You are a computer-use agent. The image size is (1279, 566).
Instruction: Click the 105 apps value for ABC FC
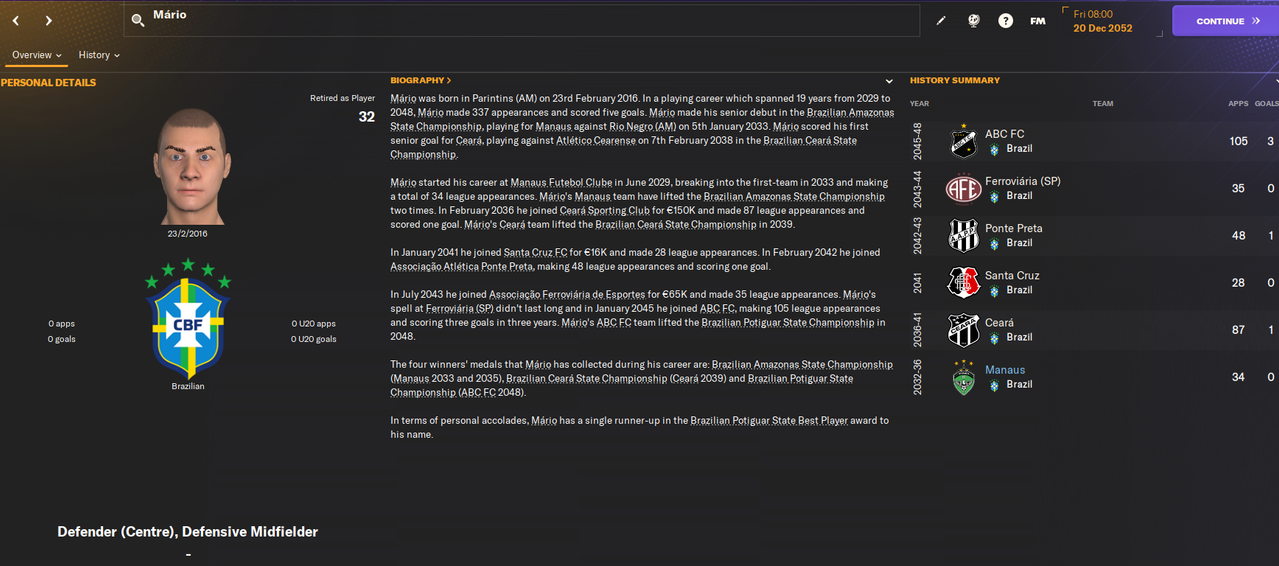pyautogui.click(x=1239, y=141)
